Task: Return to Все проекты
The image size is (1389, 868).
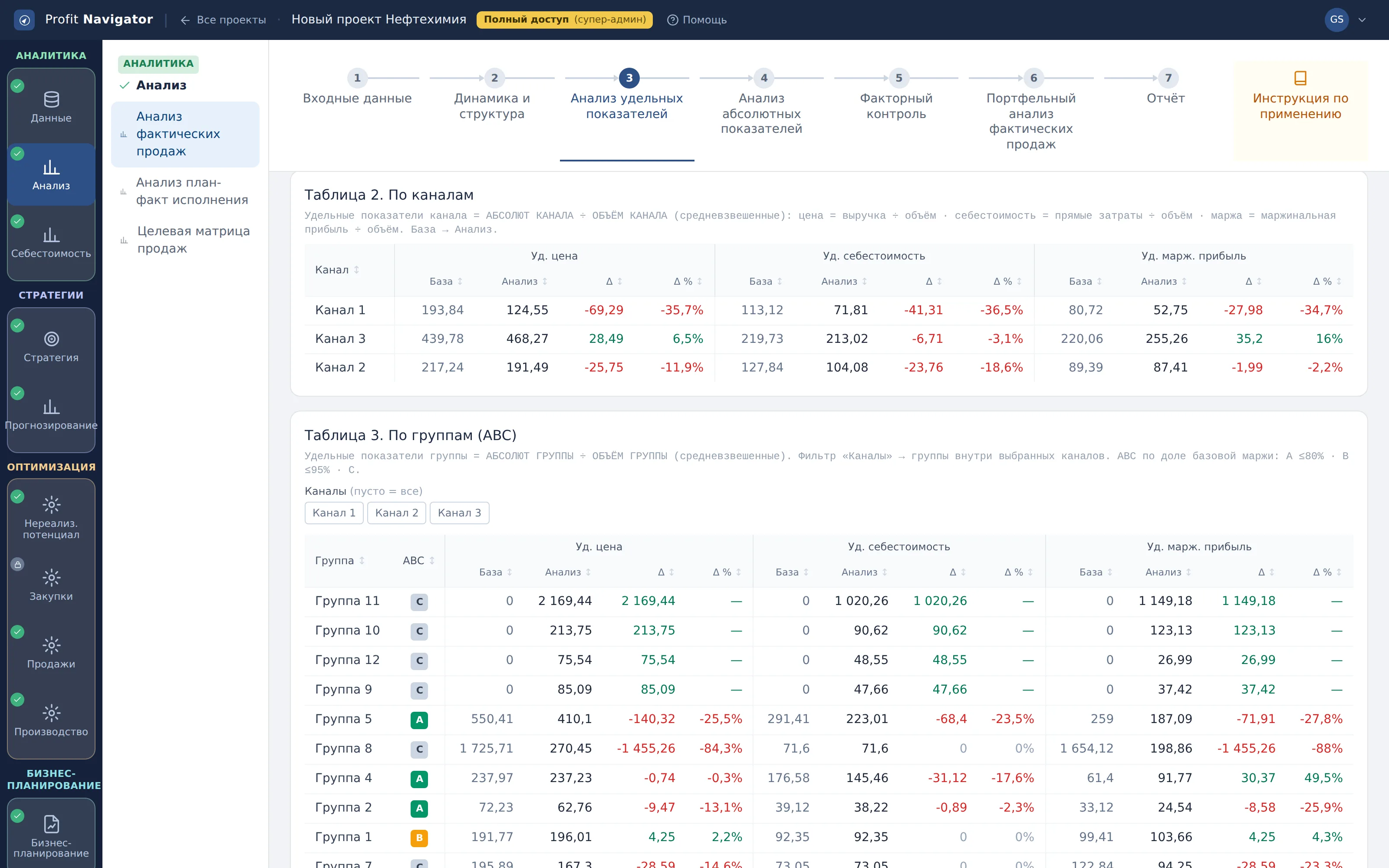Action: click(x=223, y=20)
